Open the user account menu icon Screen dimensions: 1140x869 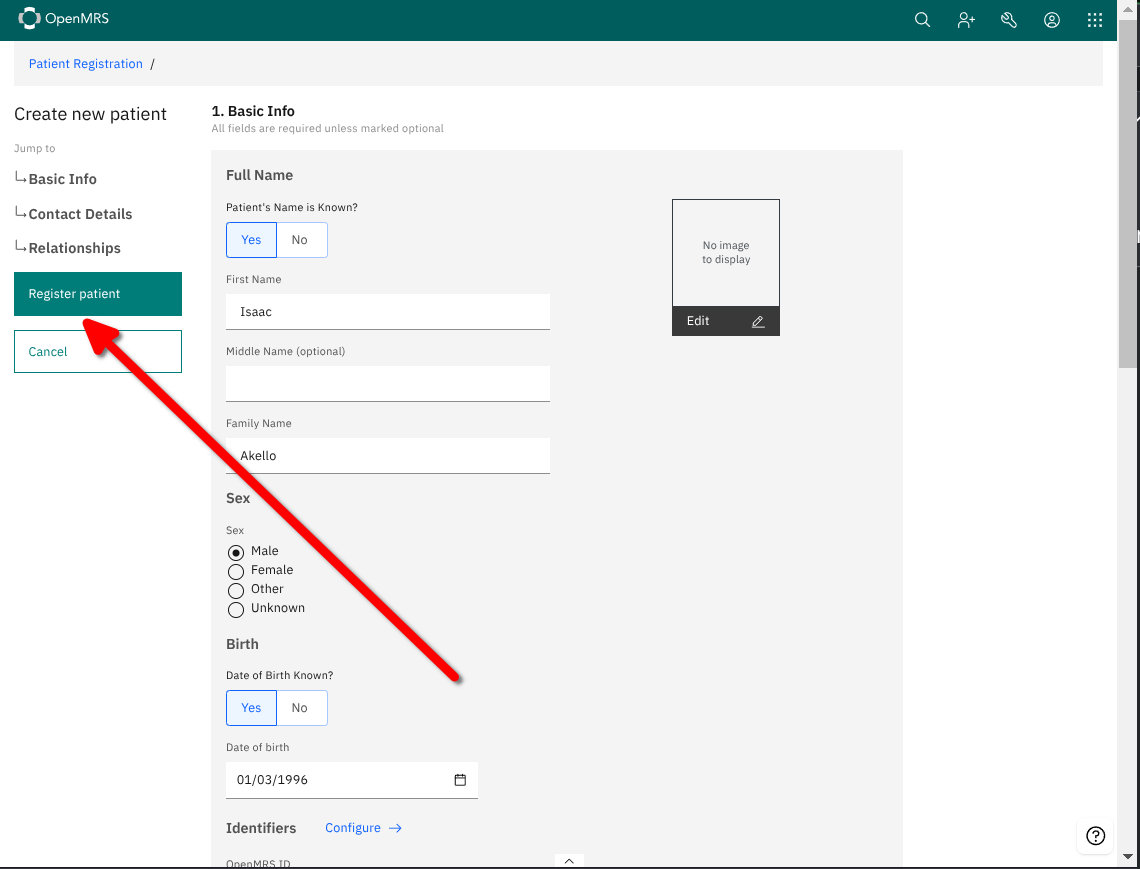[1051, 20]
